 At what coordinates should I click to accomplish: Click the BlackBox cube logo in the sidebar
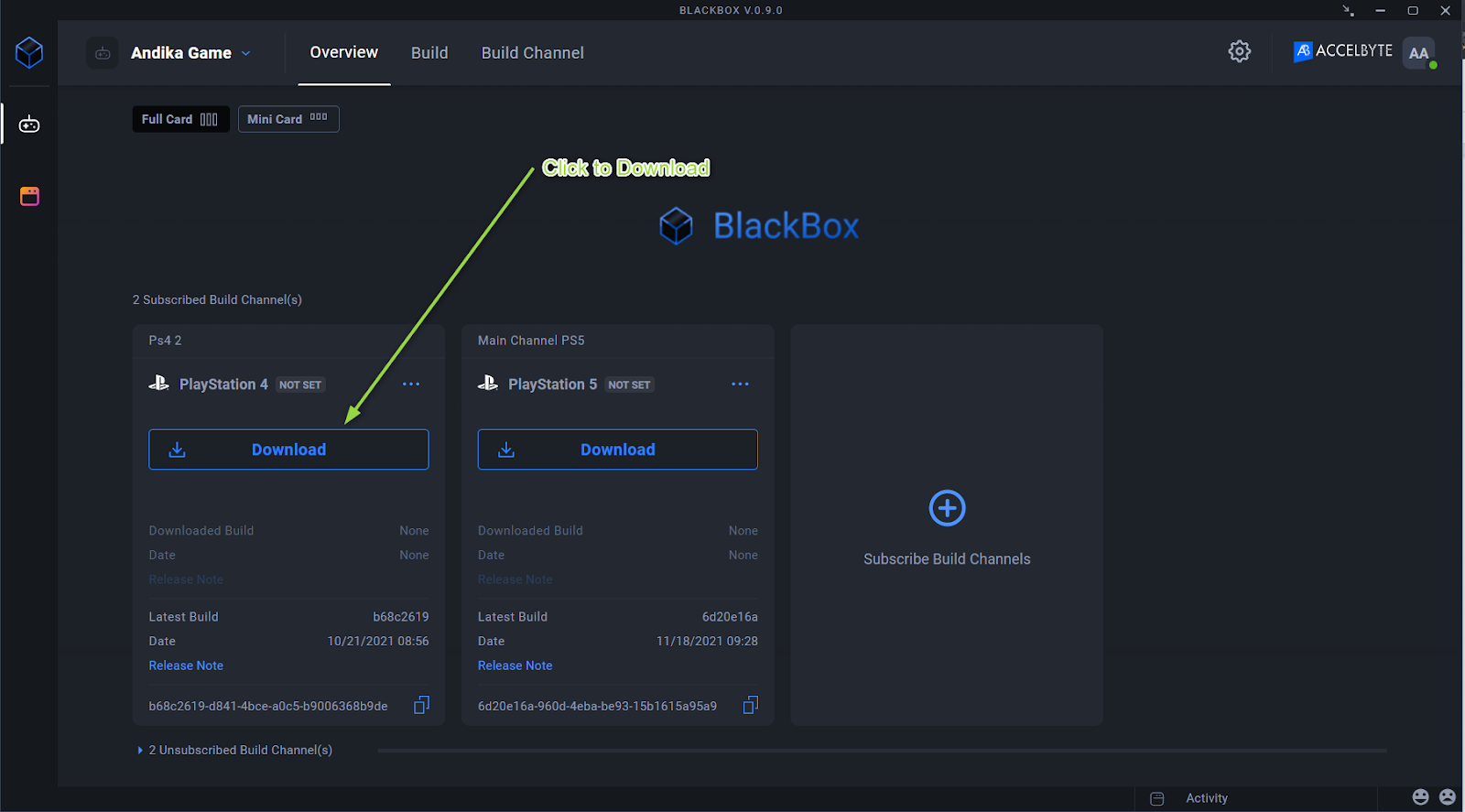coord(29,52)
